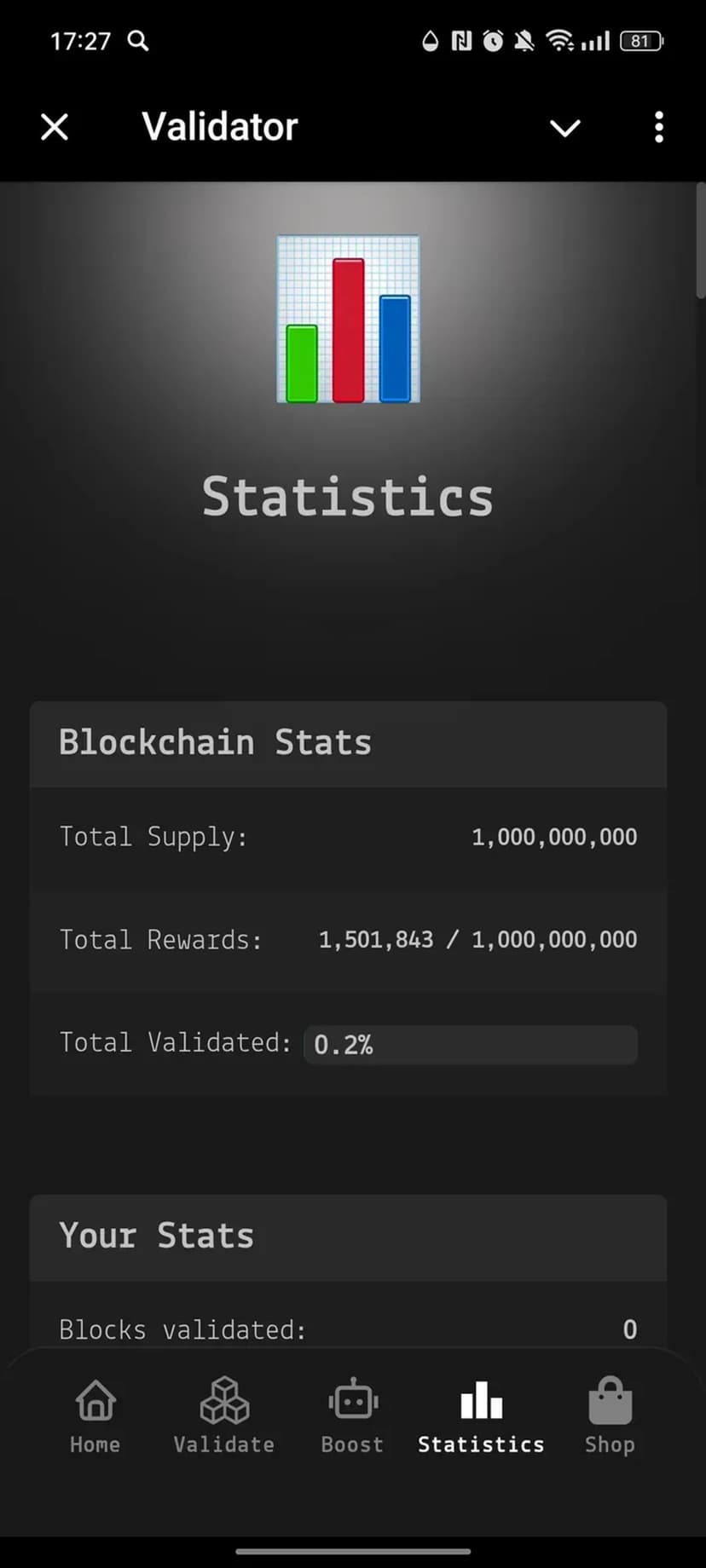The width and height of the screenshot is (706, 1568).
Task: Click the page scrollbar on the right
Action: pos(700,243)
